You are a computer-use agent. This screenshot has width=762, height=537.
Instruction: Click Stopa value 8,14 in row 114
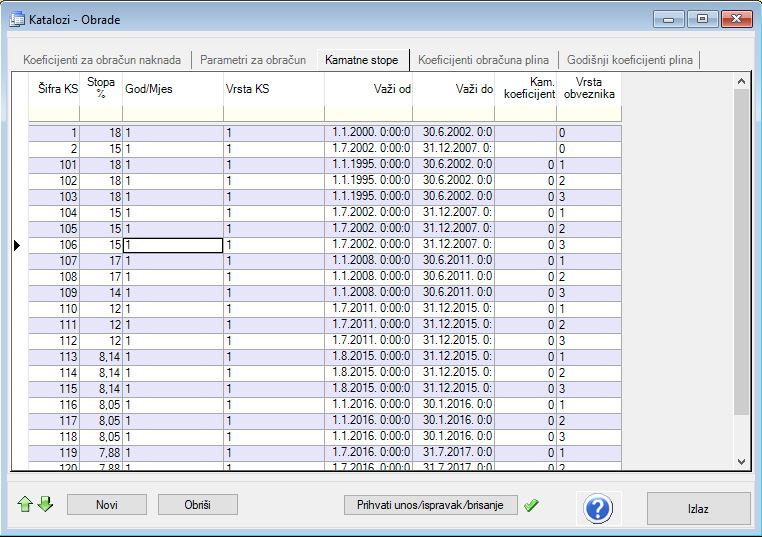point(101,373)
